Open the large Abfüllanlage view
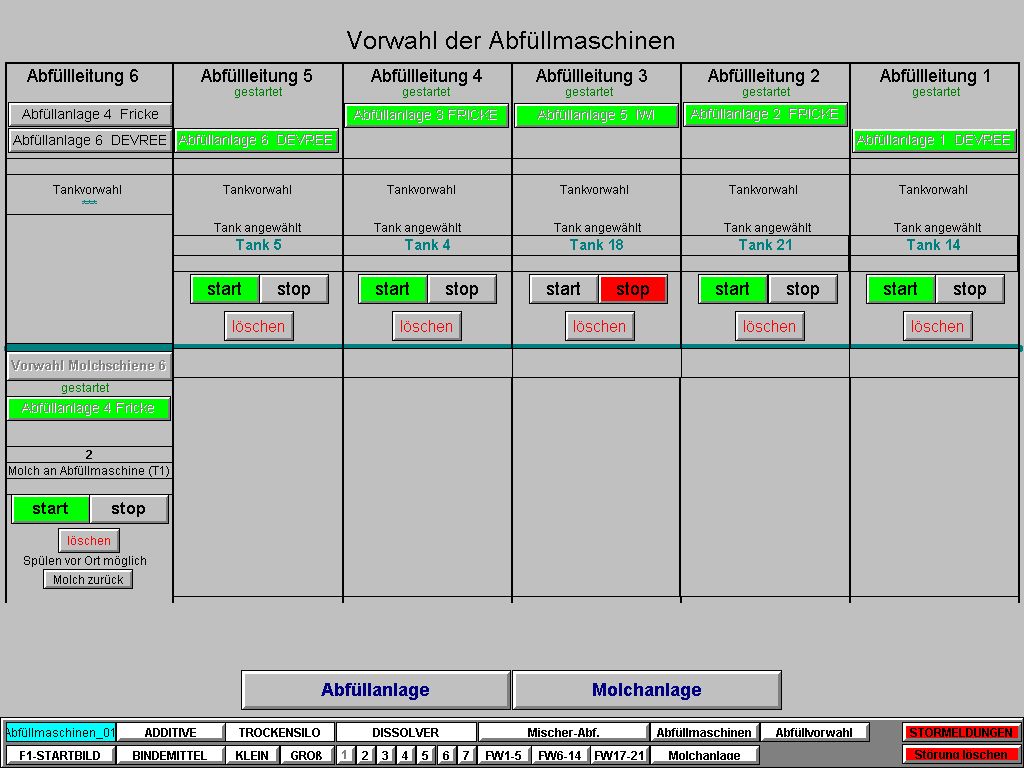The height and width of the screenshot is (768, 1024). click(375, 690)
